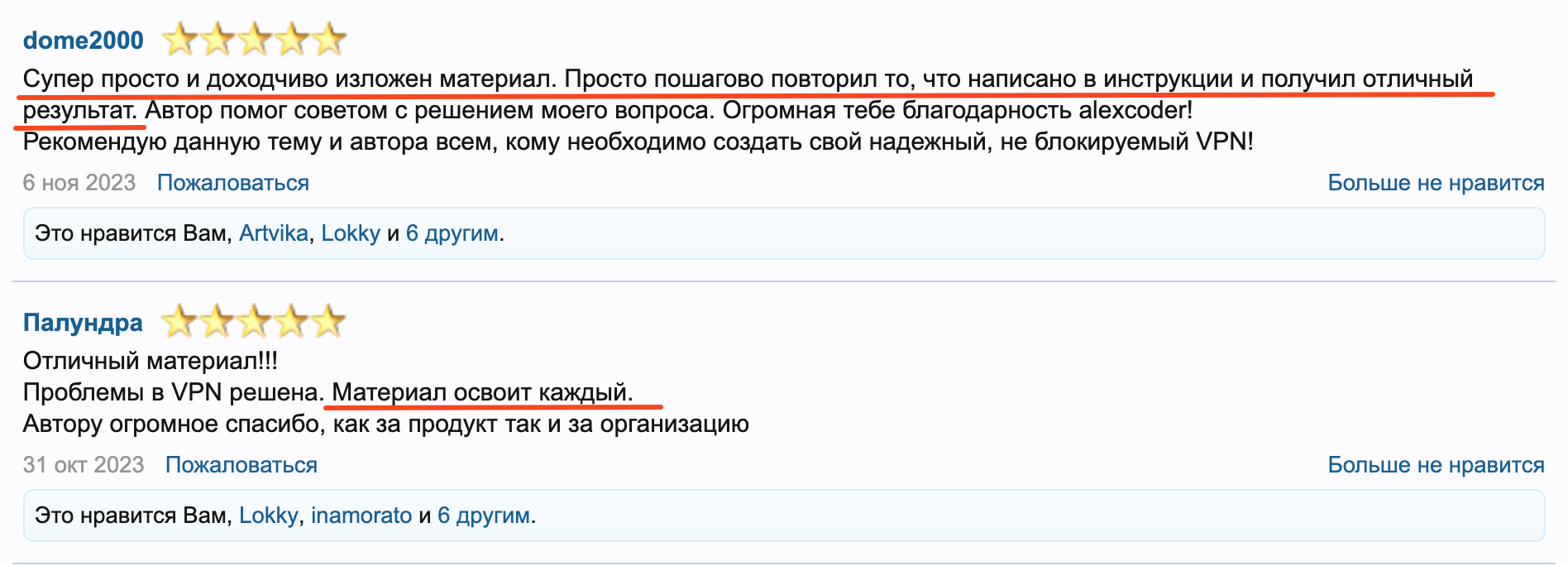The image size is (1568, 566).
Task: Click the fifth star of dome2000's rating
Action: 329,39
